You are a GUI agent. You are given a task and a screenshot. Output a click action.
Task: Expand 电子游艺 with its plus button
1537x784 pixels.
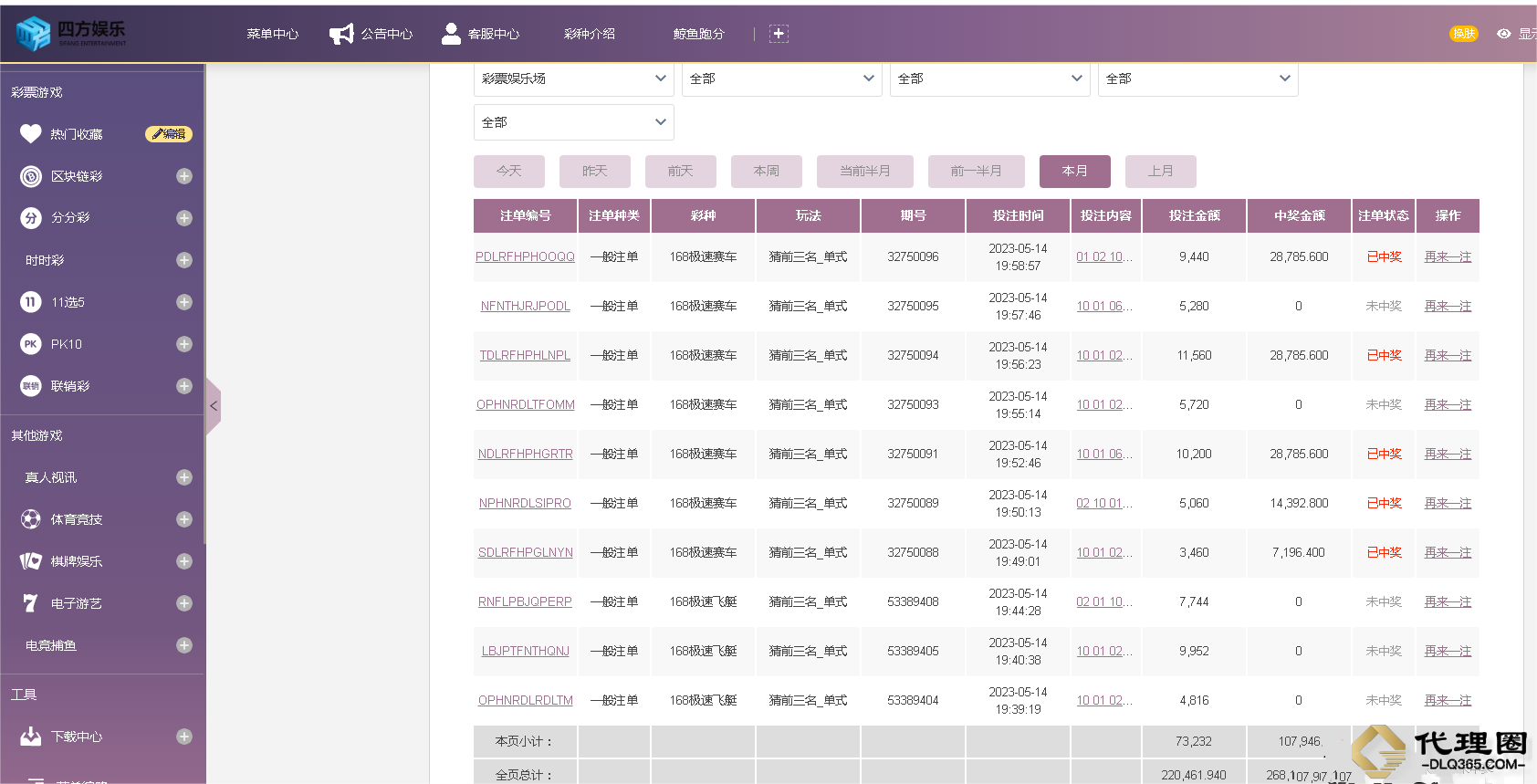pyautogui.click(x=184, y=603)
